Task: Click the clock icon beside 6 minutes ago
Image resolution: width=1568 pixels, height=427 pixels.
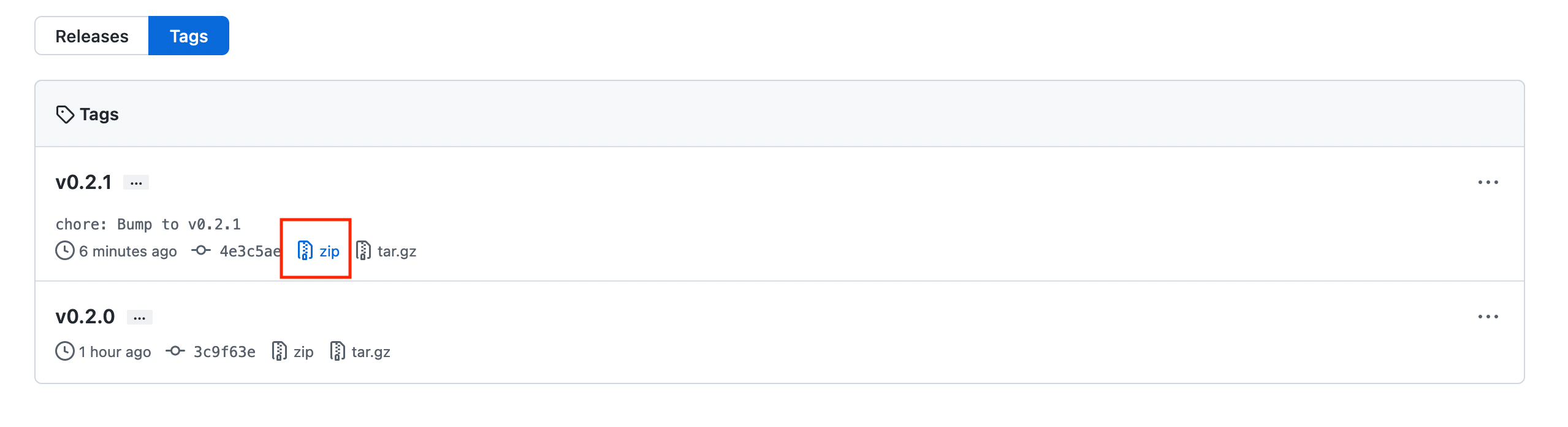Action: [x=65, y=251]
